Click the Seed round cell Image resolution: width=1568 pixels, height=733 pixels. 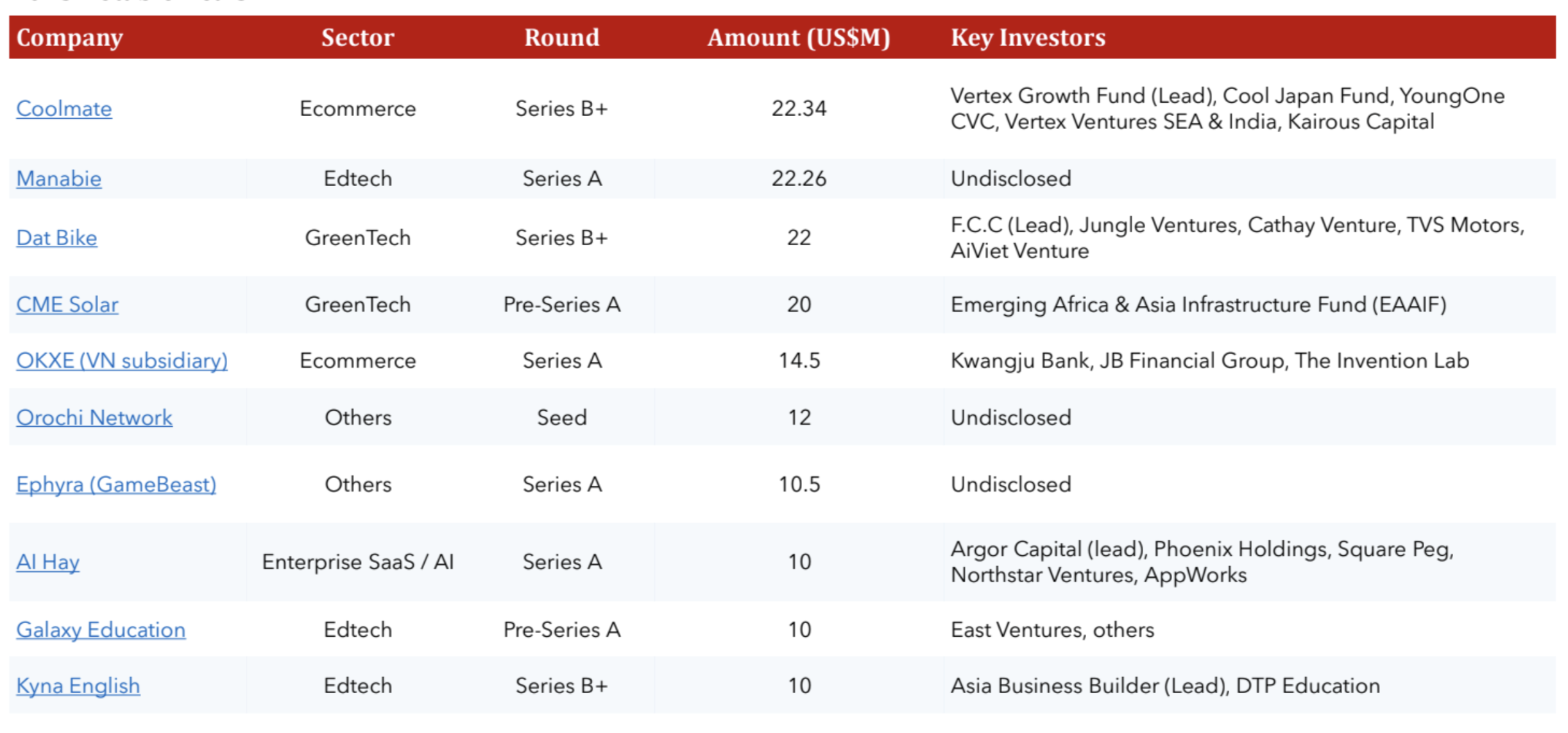[x=561, y=418]
